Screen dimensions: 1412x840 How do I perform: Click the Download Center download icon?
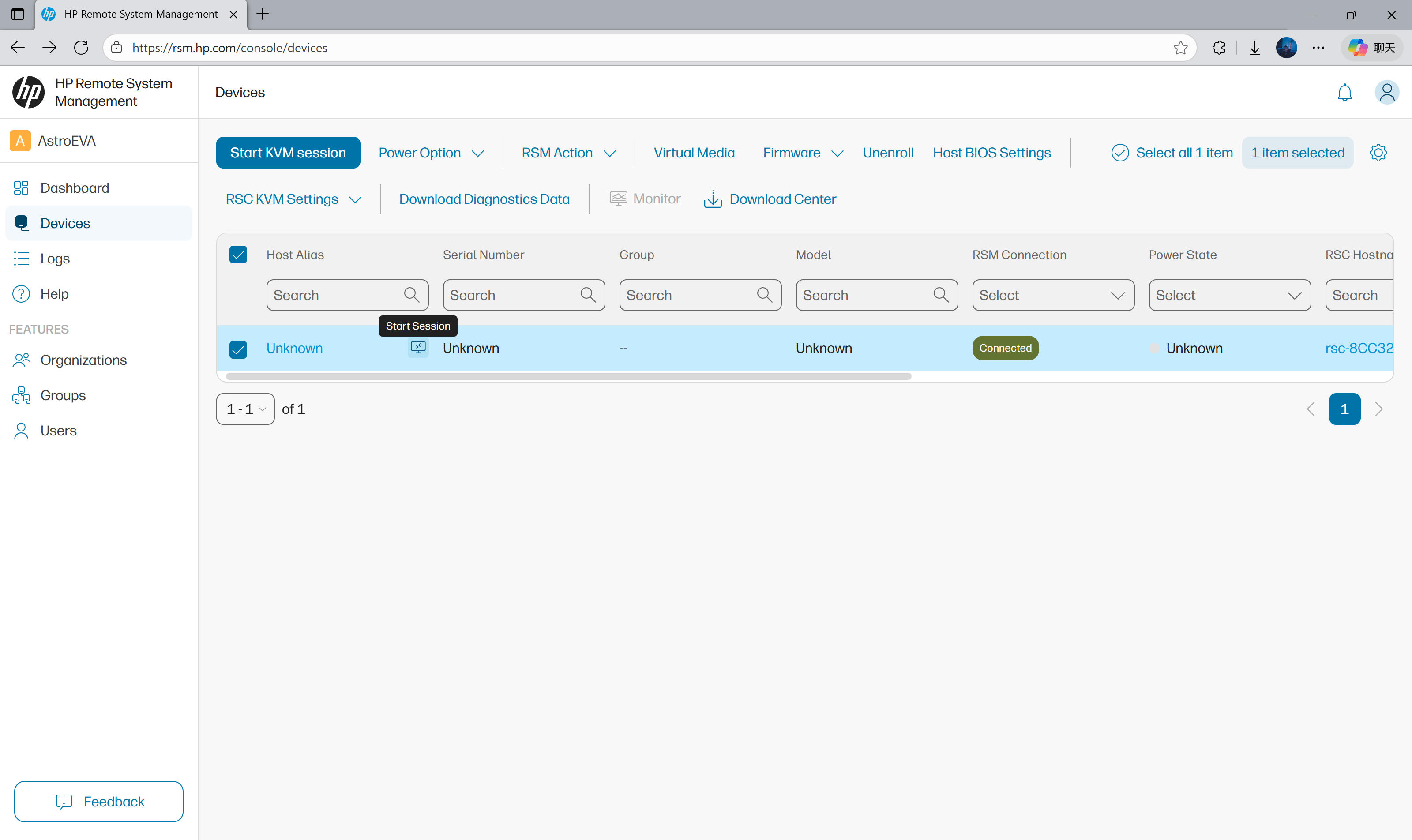pos(712,199)
